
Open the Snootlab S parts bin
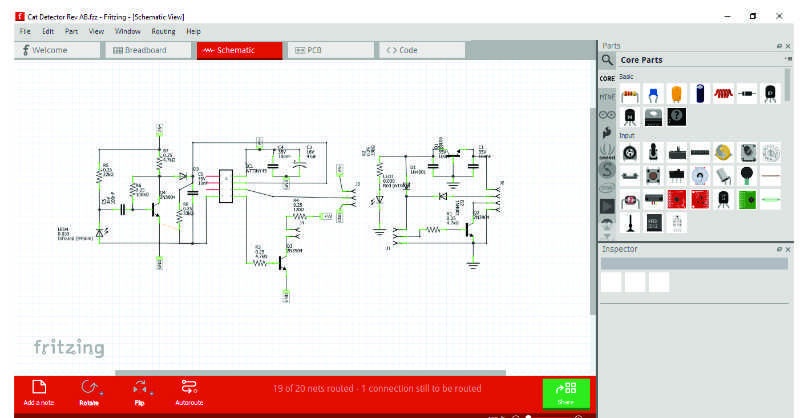(x=607, y=169)
